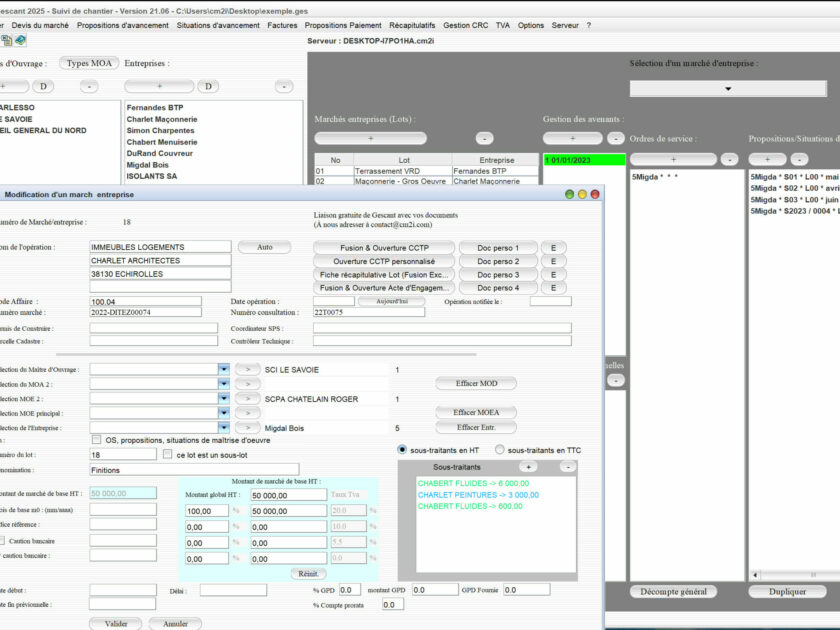Click the grey-and-yellow document toolbar icon
840x630 pixels.
pos(7,40)
